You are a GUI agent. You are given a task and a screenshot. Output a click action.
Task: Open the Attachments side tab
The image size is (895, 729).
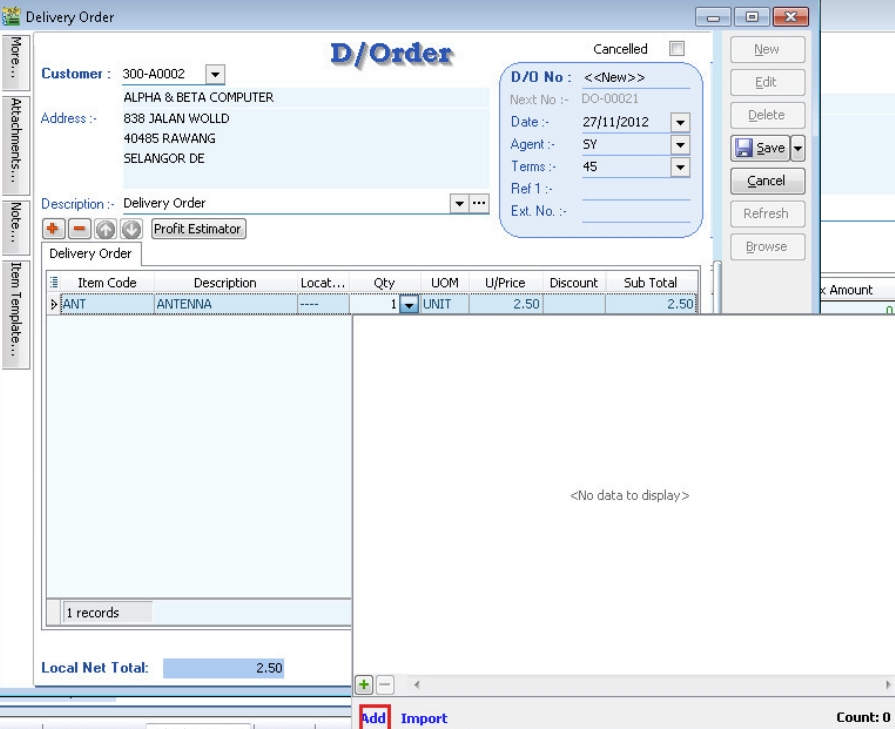pos(16,145)
